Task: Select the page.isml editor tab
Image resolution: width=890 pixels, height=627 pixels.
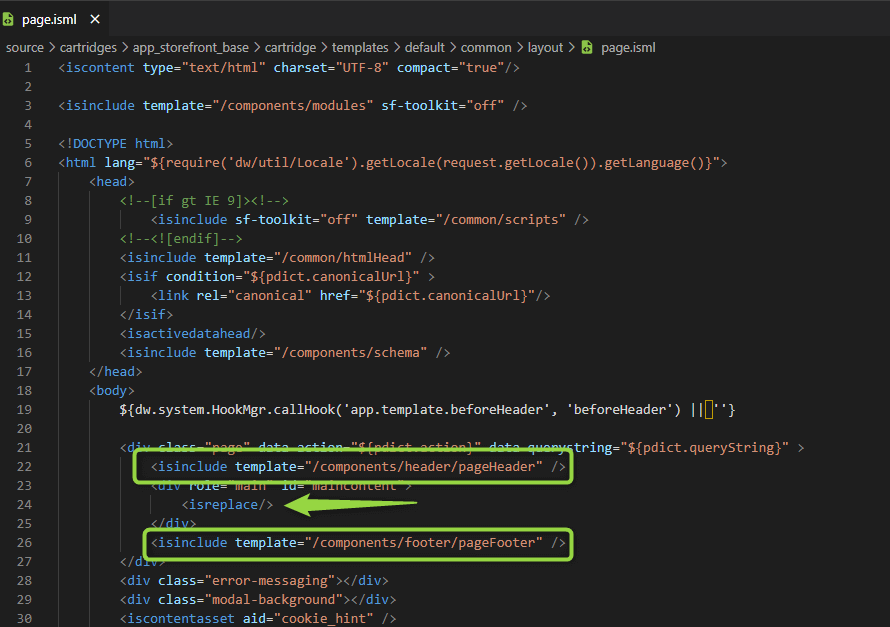Action: tap(54, 19)
